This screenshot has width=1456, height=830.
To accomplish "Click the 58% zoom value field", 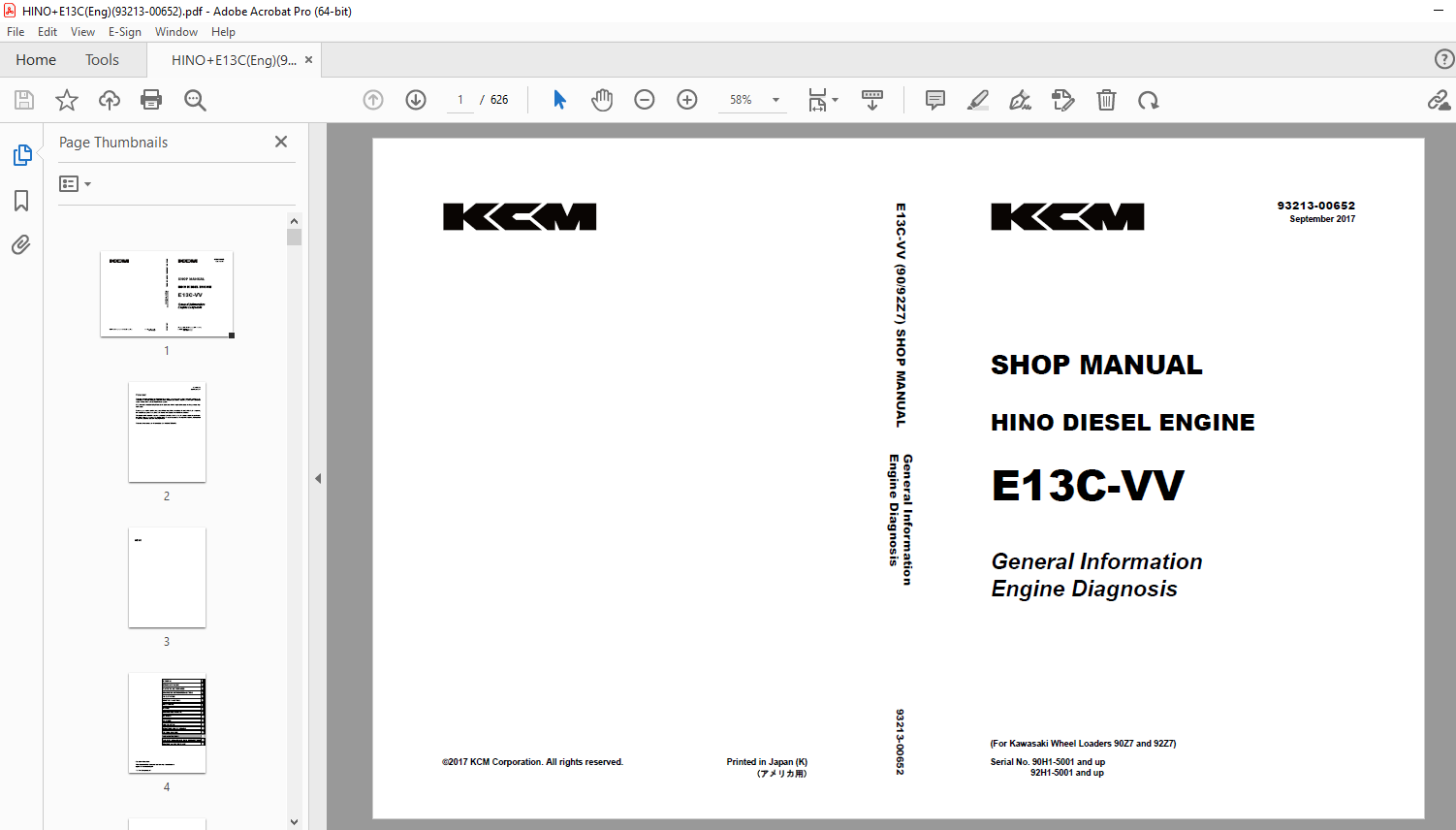I will click(x=741, y=100).
